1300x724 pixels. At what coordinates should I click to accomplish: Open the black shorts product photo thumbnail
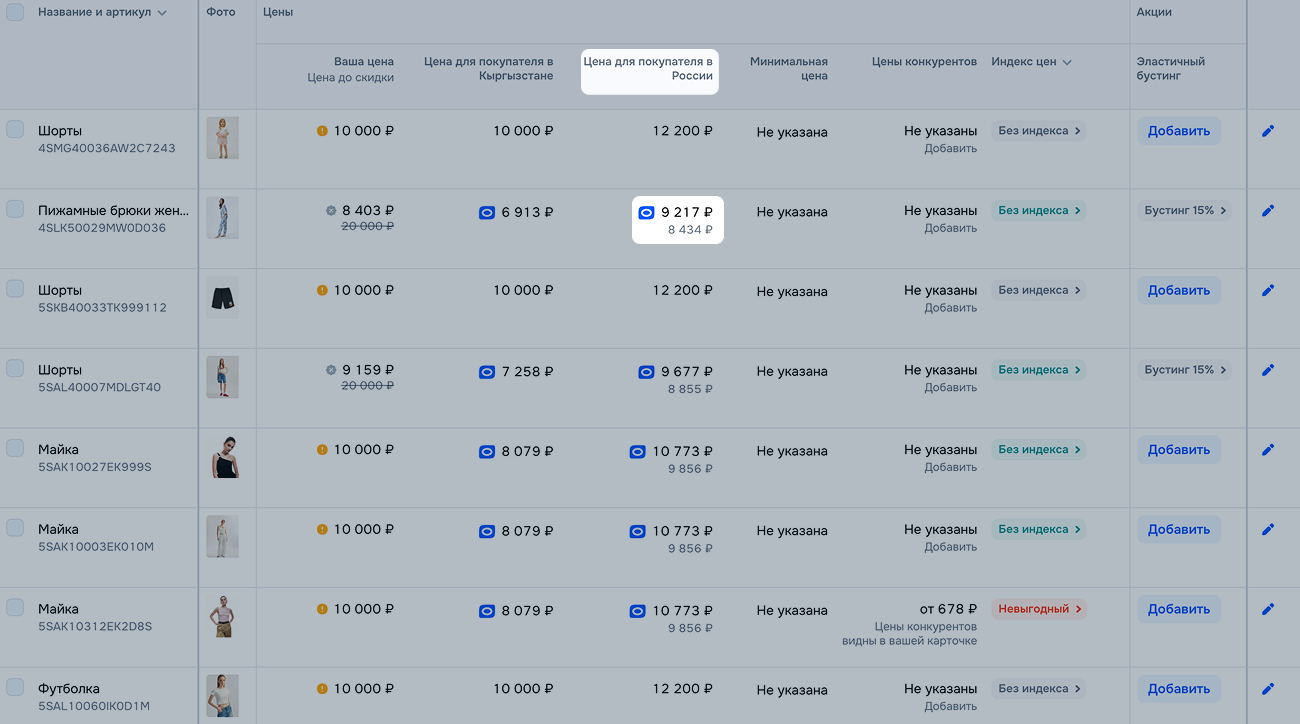(222, 297)
